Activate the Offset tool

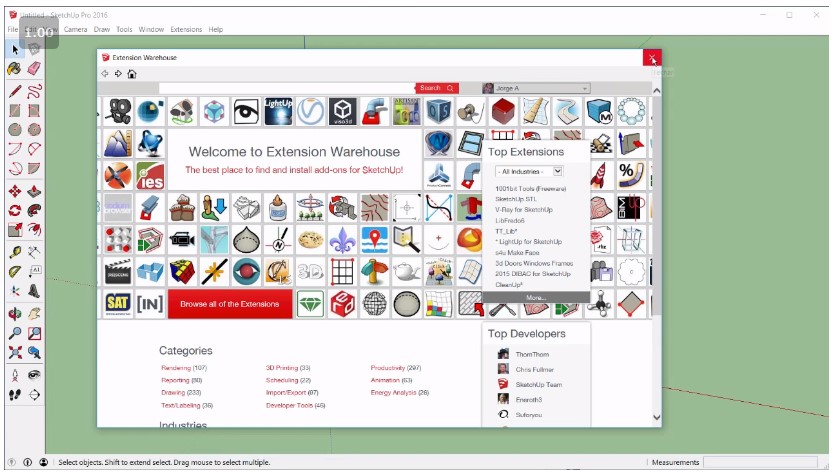click(34, 229)
